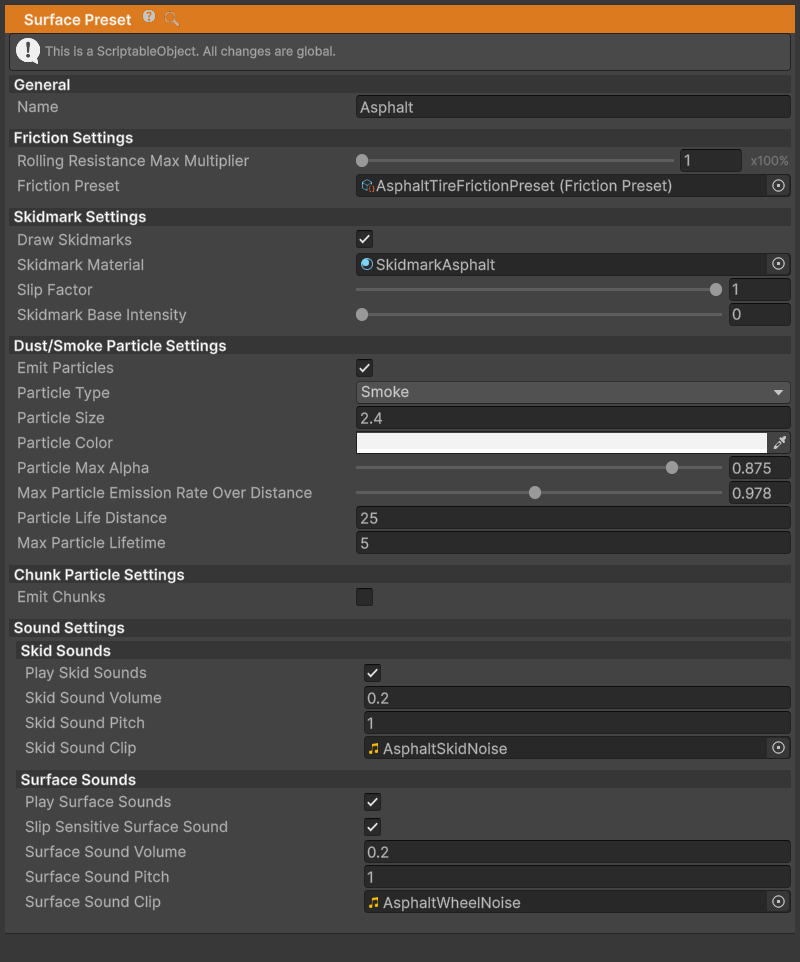
Task: Enable the Emit Chunks checkbox
Action: click(364, 597)
